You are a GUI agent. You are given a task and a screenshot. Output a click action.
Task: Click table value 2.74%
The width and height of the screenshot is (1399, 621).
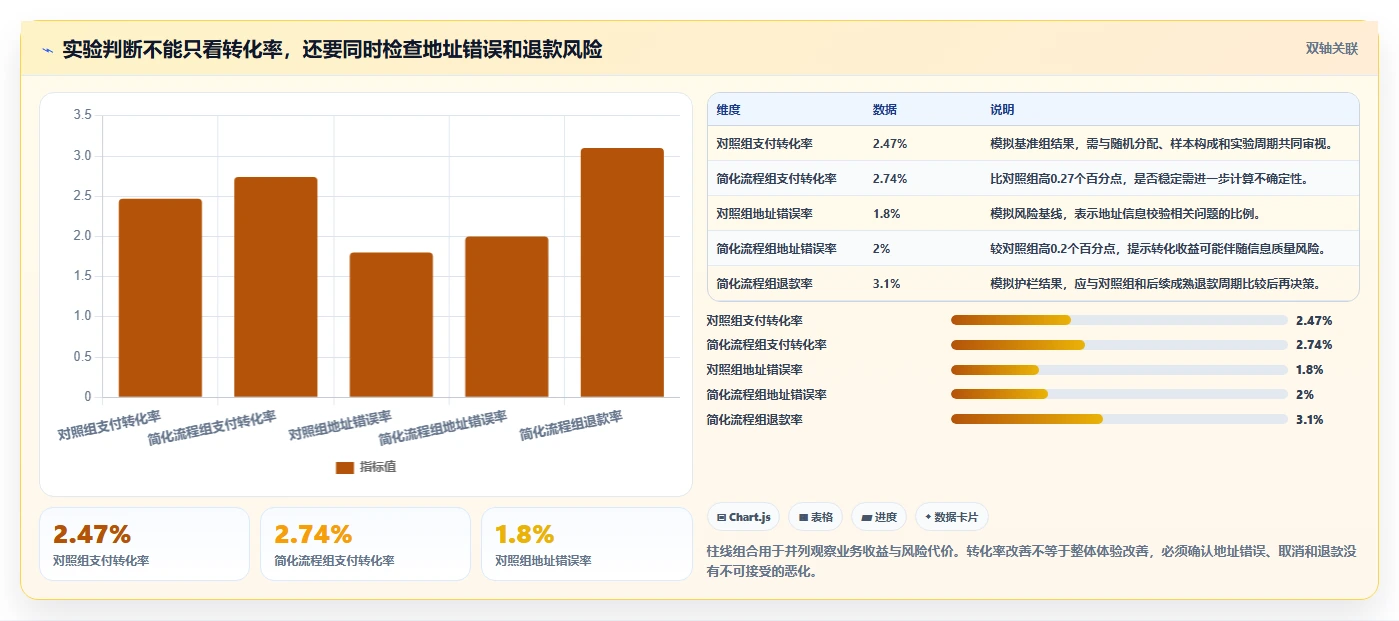point(889,179)
